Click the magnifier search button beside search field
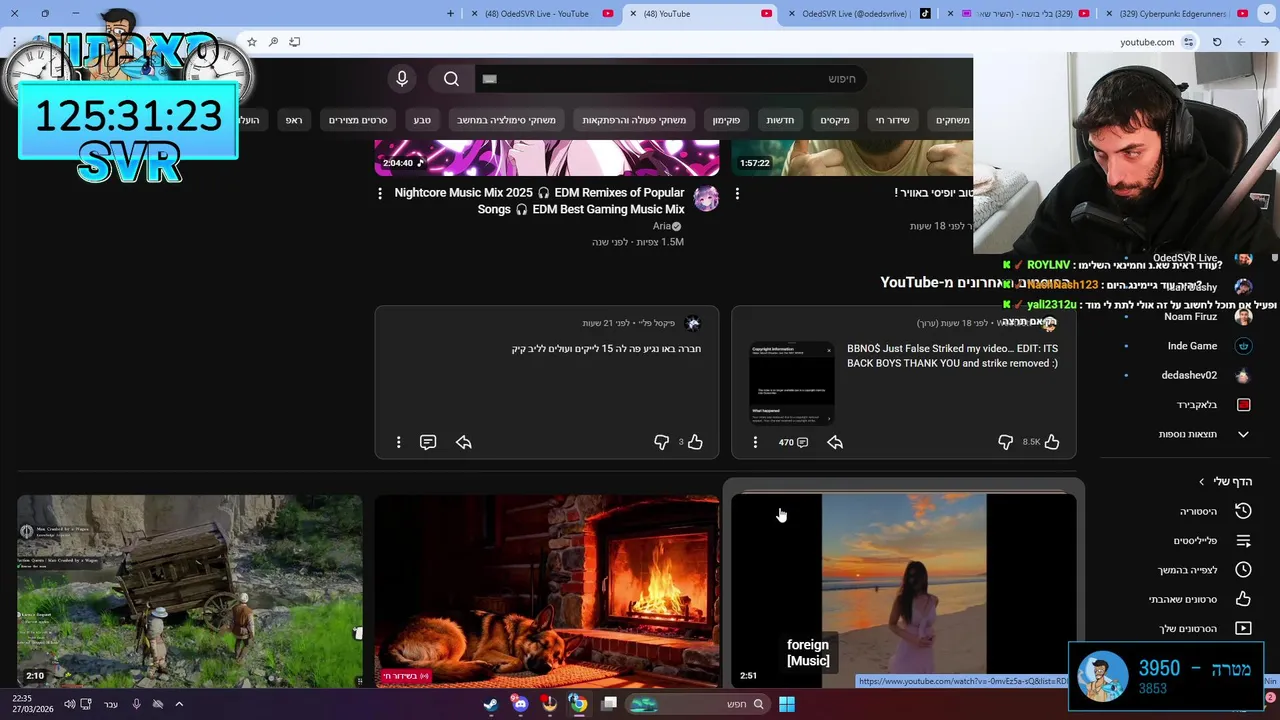The height and width of the screenshot is (720, 1280). pos(451,79)
